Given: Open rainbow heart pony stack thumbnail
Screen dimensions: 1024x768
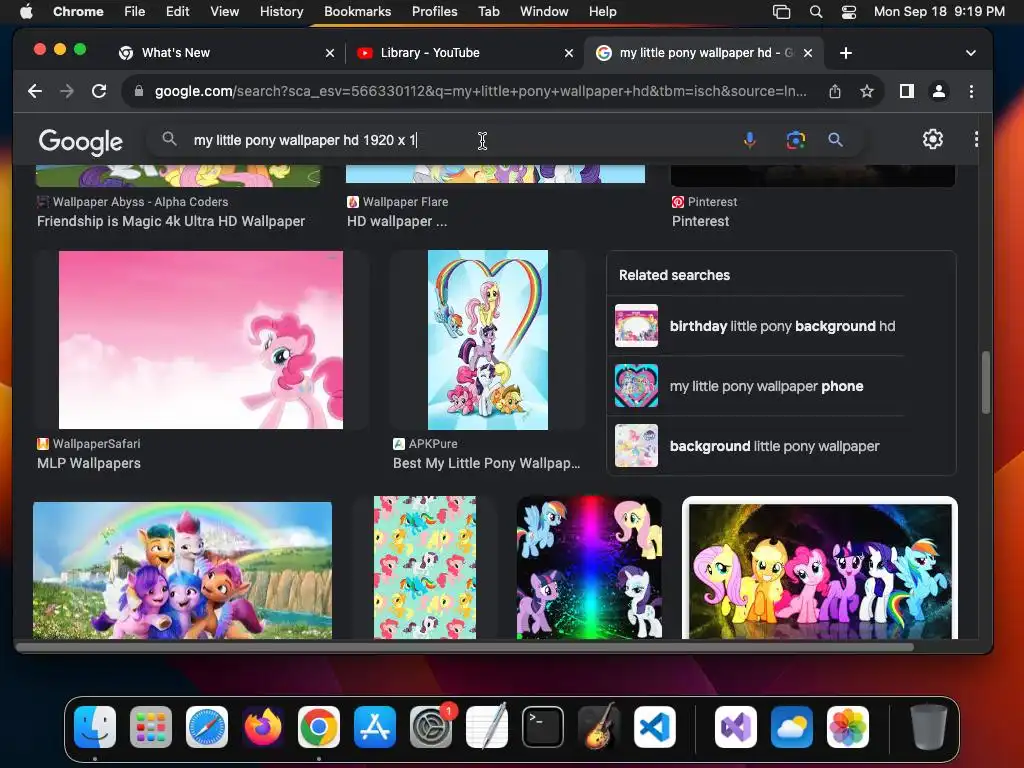Looking at the screenshot, I should click(x=488, y=340).
